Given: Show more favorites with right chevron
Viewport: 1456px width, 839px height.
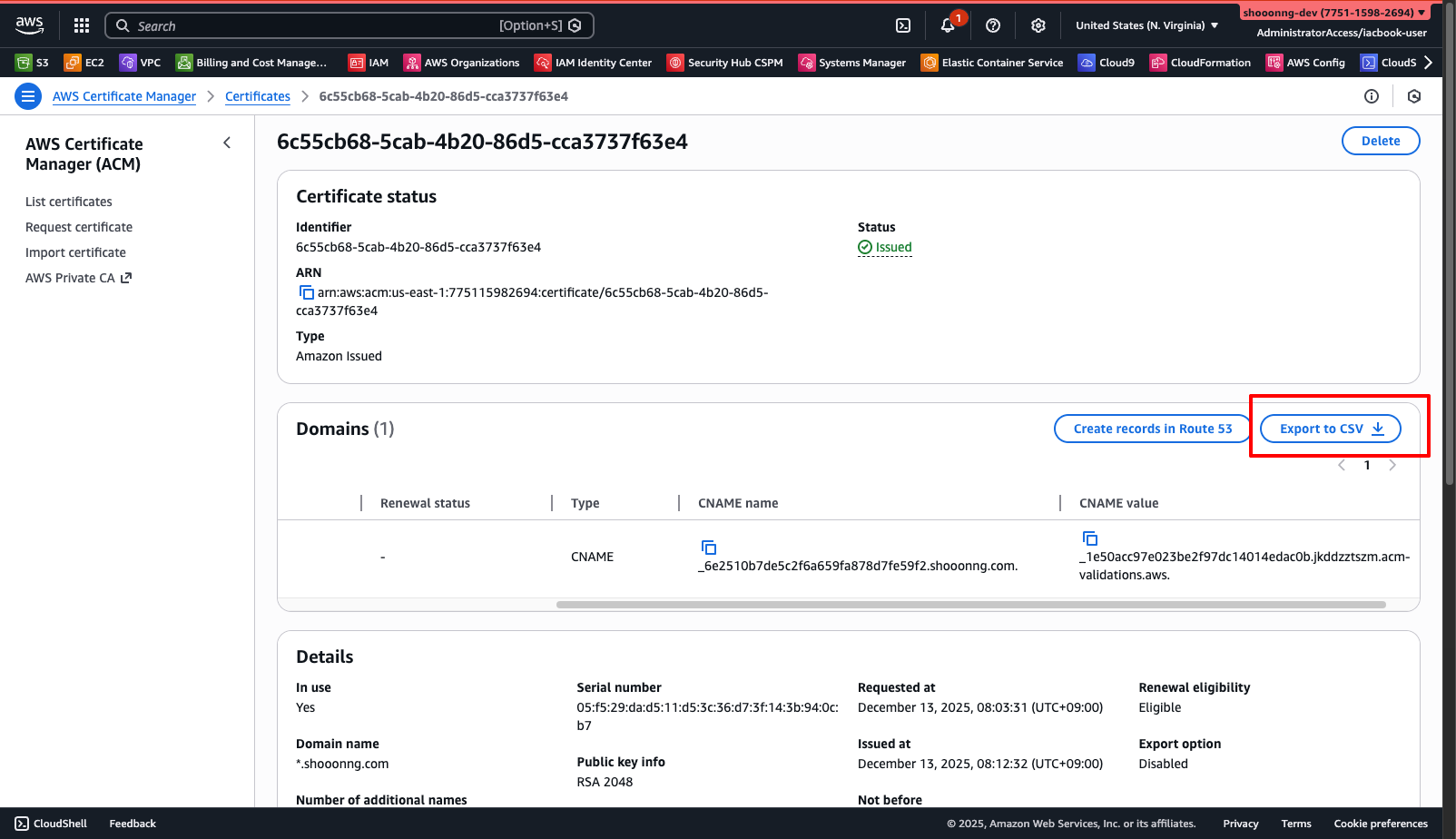Looking at the screenshot, I should (1429, 63).
